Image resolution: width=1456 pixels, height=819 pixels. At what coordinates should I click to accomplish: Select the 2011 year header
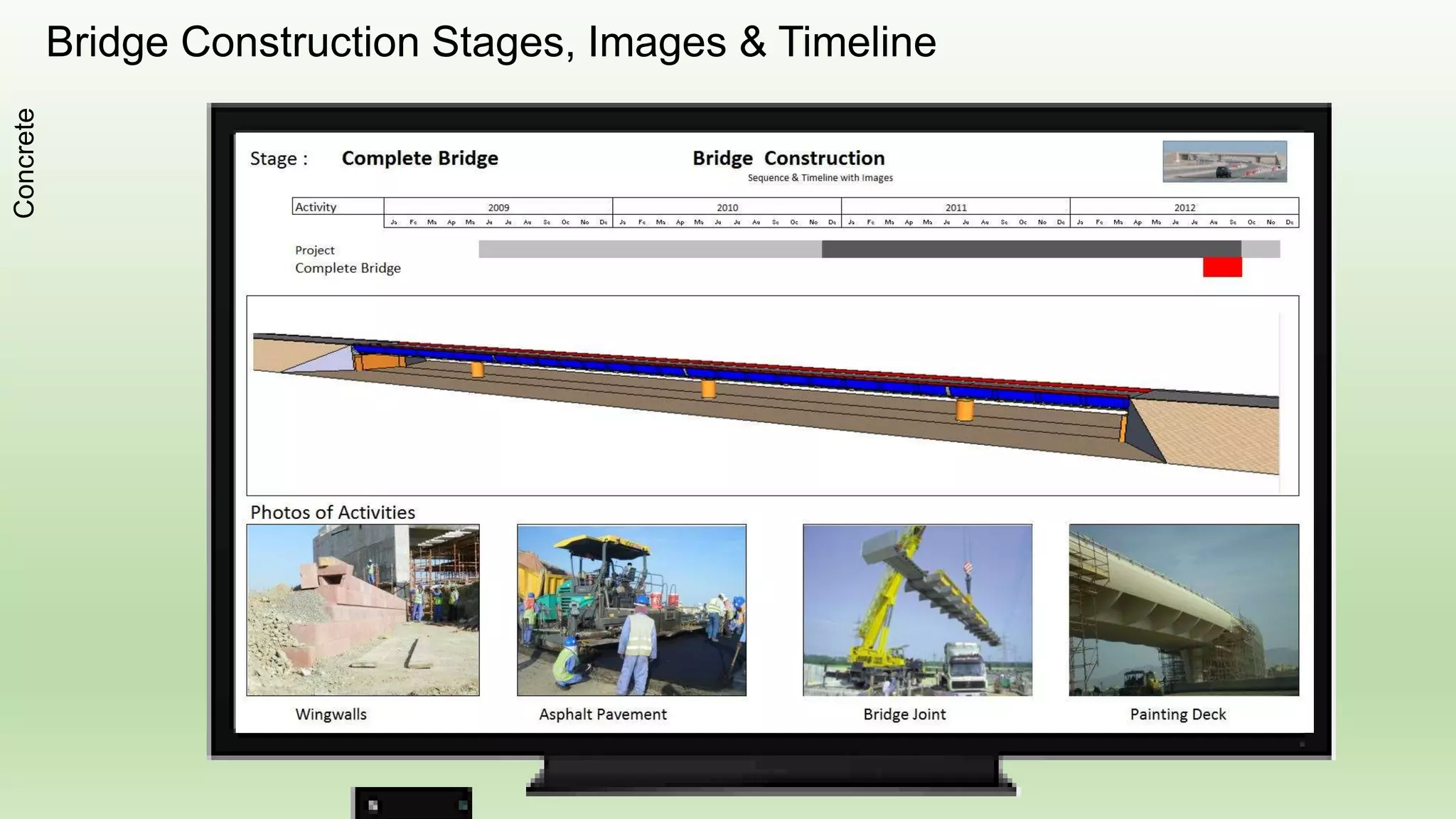[x=955, y=207]
